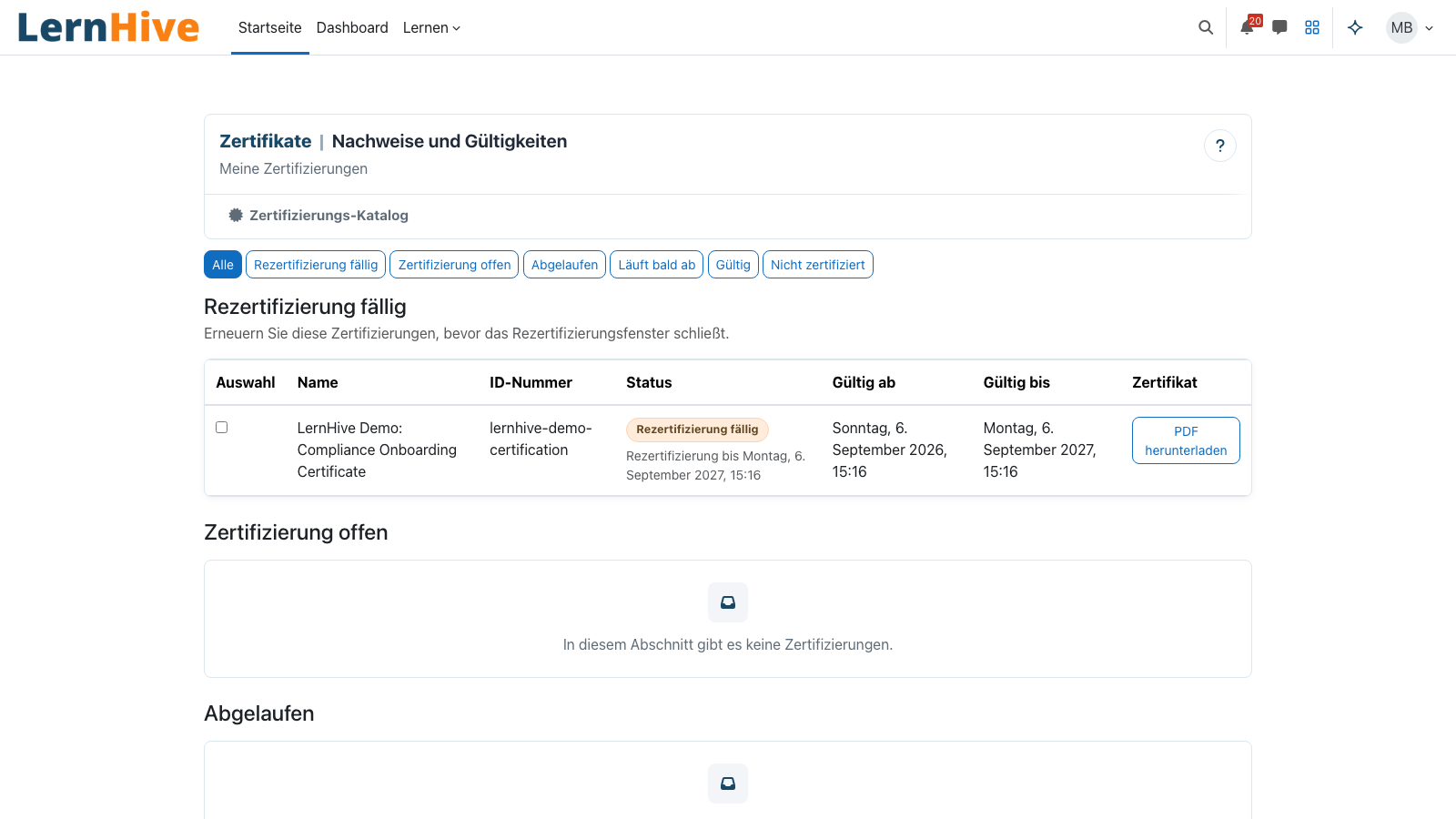Viewport: 1456px width, 819px height.
Task: Click the Zertifikate heading link
Action: pos(265,141)
